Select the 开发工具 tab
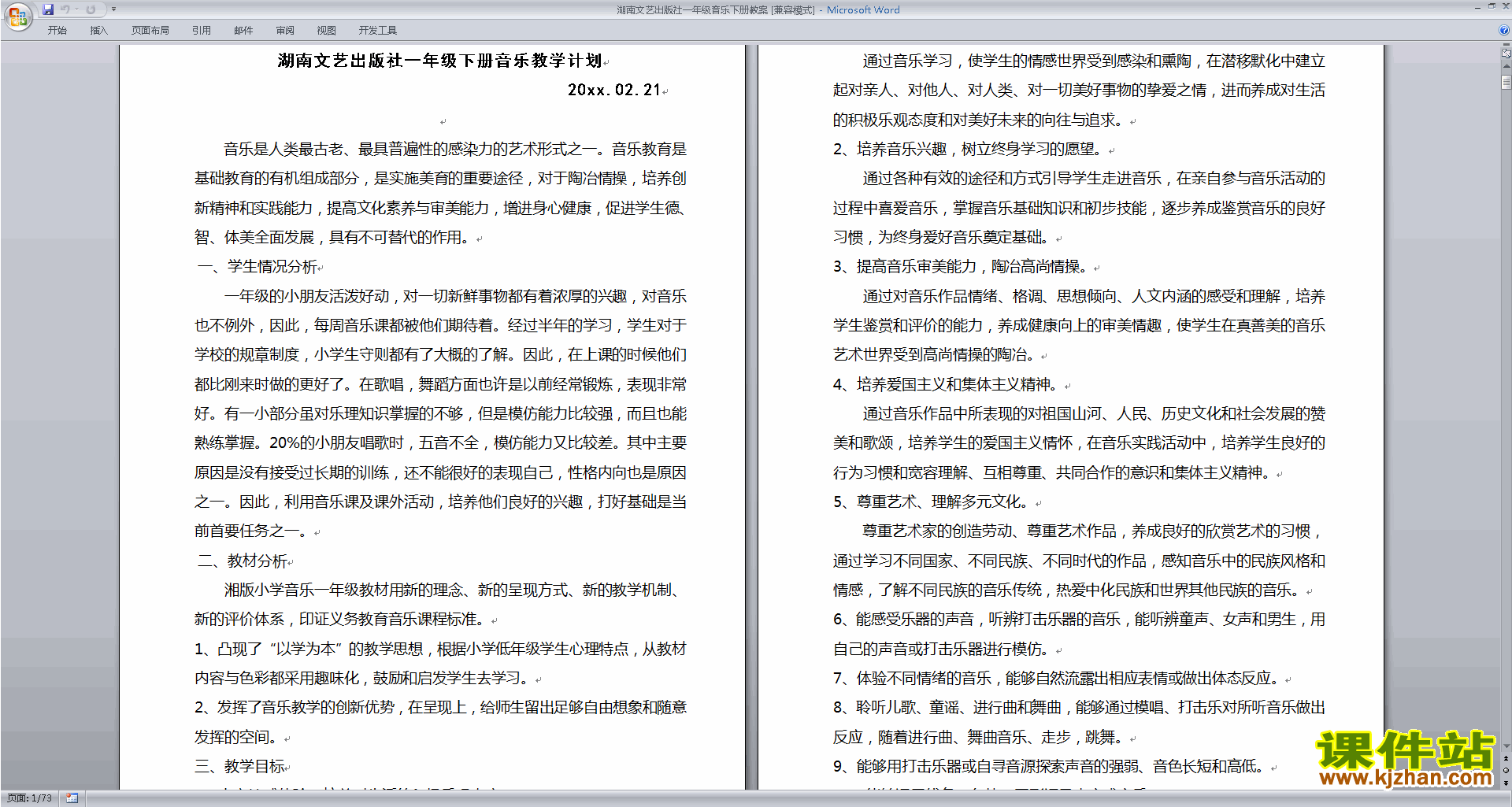Screen dimensions: 1512x807 [378, 31]
